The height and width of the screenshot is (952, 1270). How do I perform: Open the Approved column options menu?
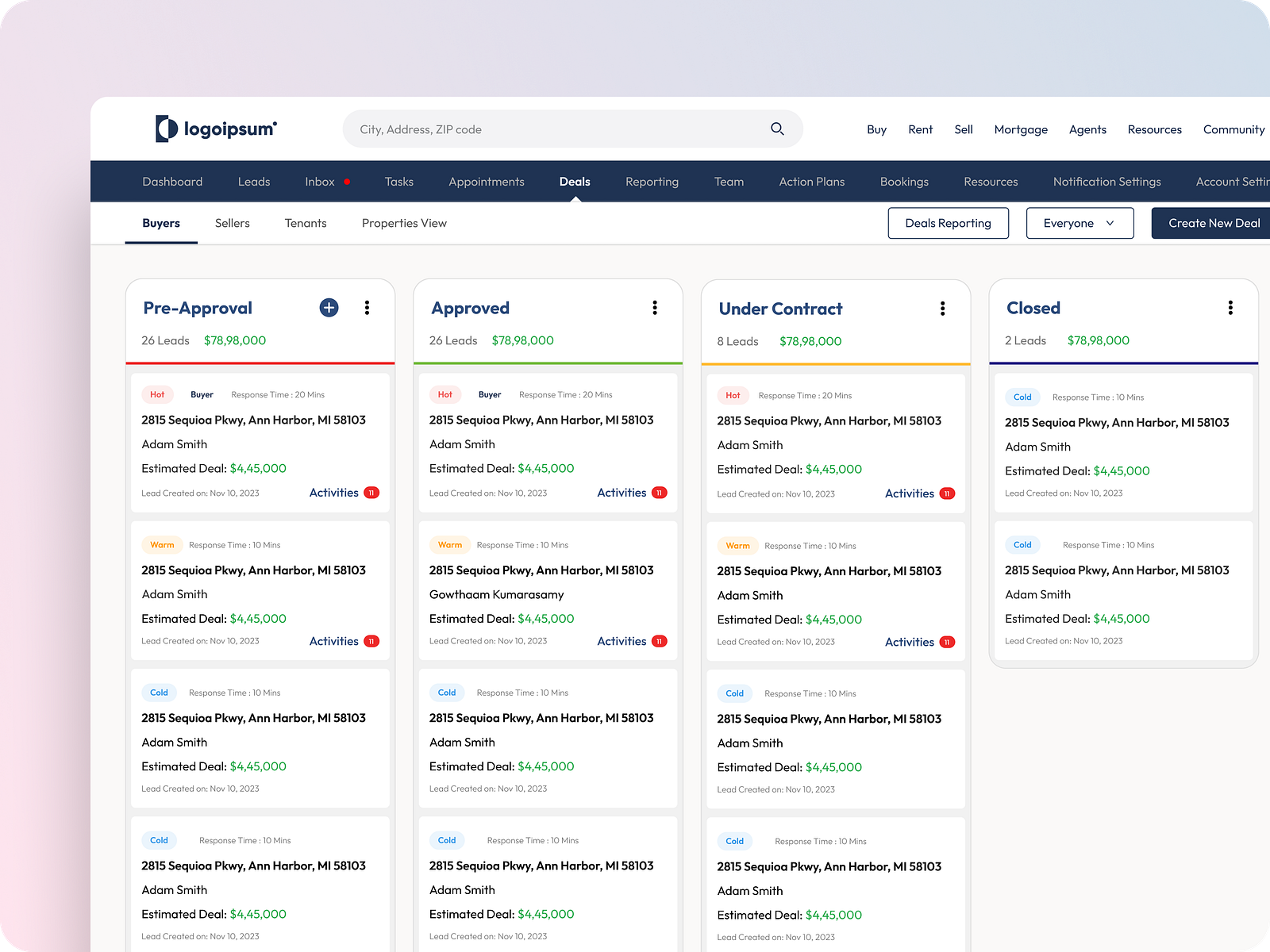(655, 308)
